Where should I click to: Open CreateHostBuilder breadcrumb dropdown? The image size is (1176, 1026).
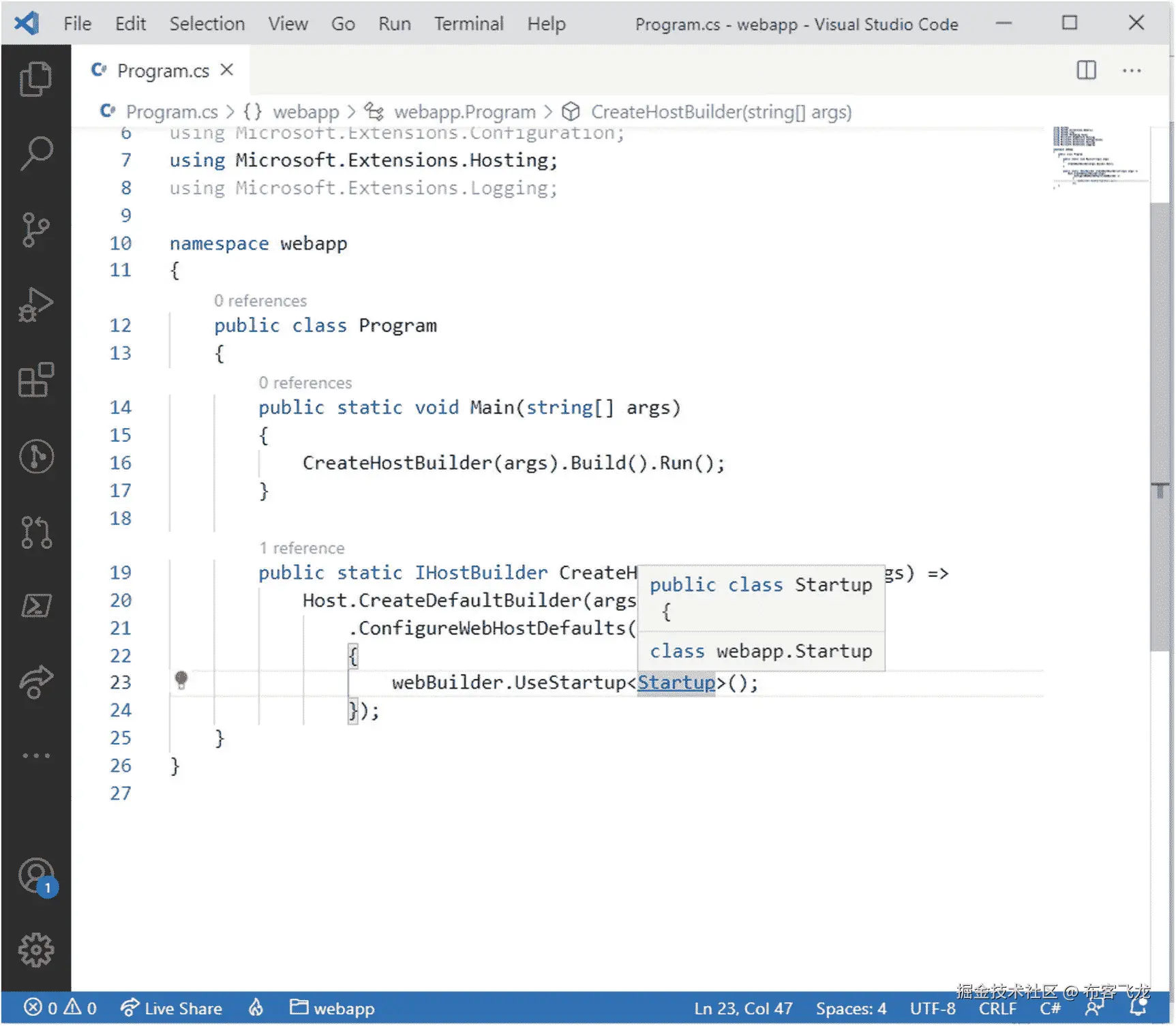tap(721, 111)
